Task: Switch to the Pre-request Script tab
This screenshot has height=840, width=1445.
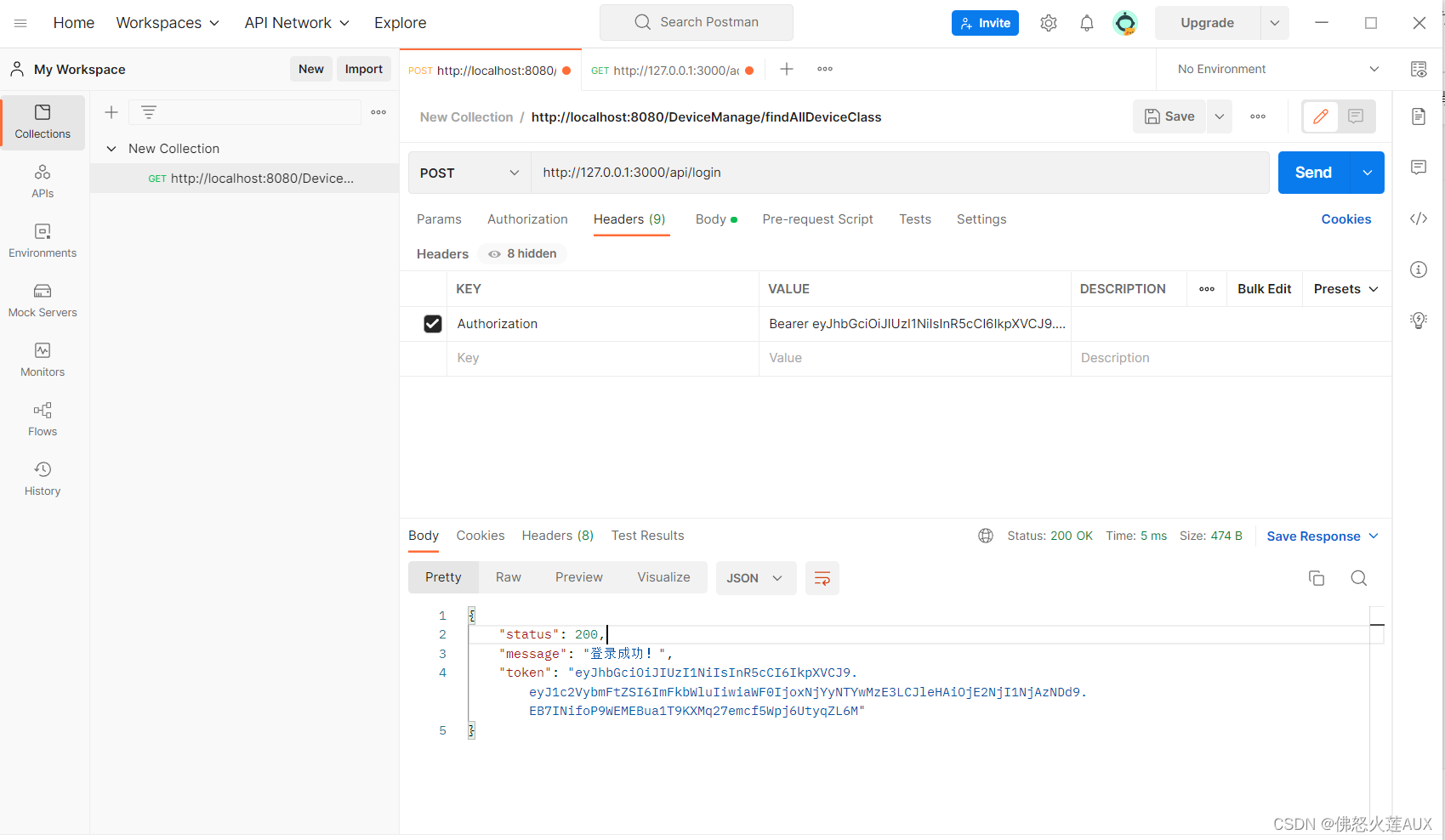Action: click(817, 219)
